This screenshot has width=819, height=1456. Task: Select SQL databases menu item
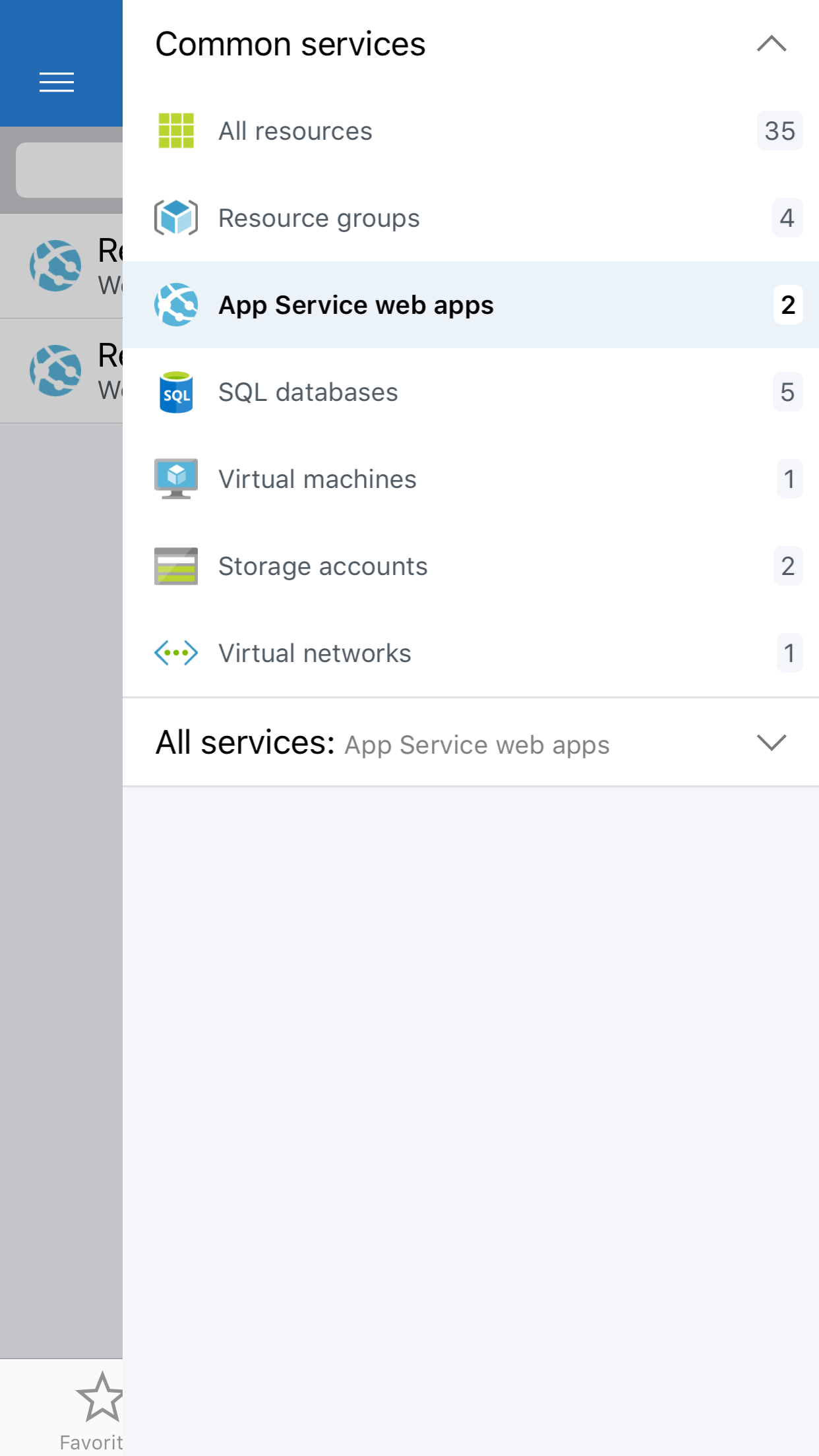[x=471, y=392]
